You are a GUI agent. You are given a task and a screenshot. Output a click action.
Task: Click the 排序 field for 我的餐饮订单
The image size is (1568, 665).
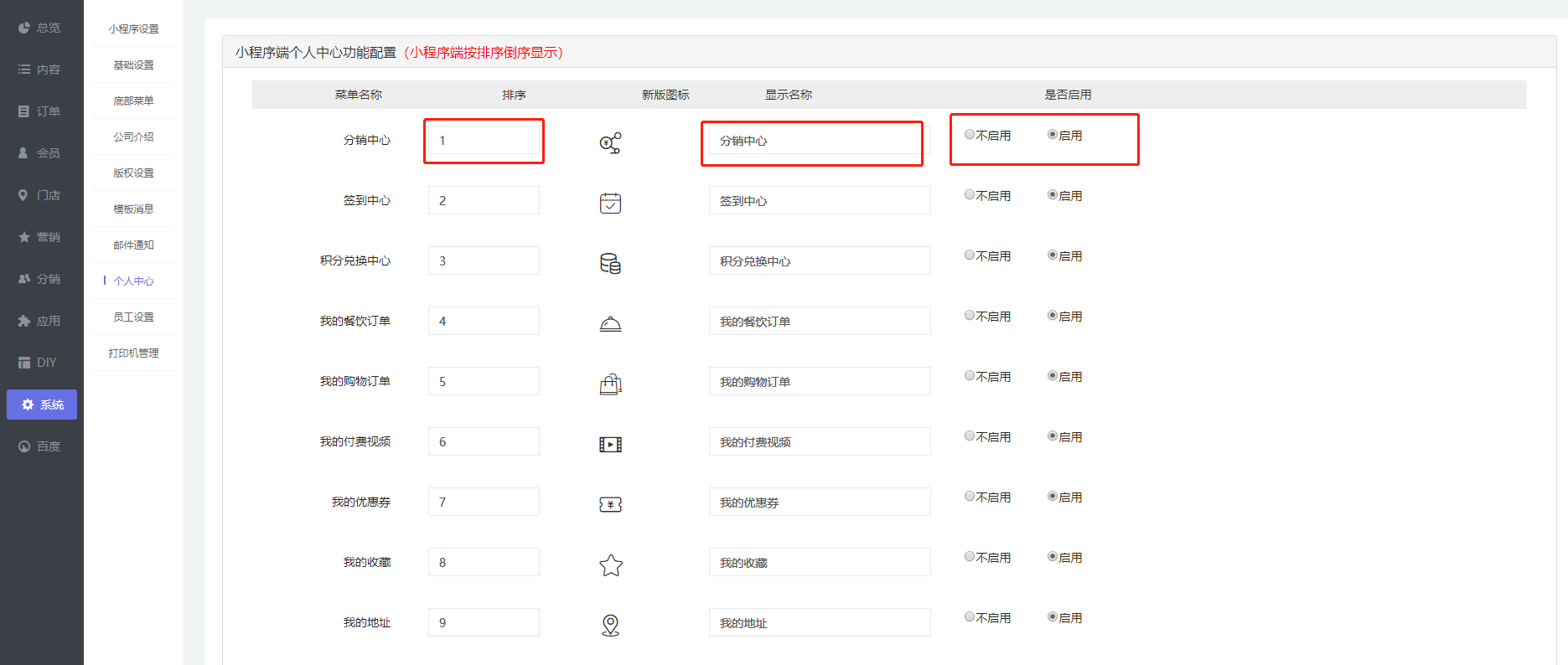point(484,321)
